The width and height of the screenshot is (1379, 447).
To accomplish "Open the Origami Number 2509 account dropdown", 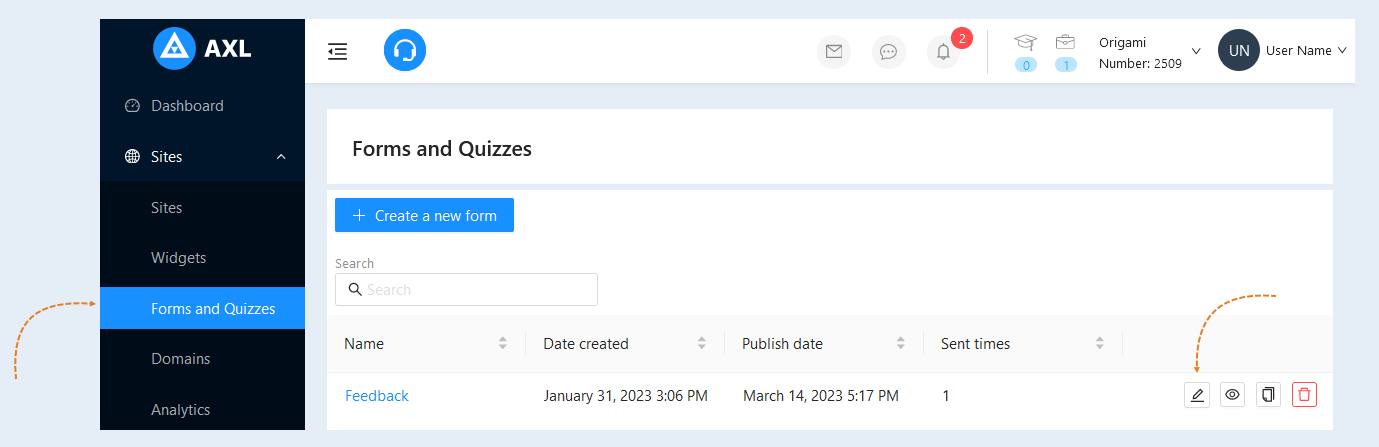I will pos(1150,52).
